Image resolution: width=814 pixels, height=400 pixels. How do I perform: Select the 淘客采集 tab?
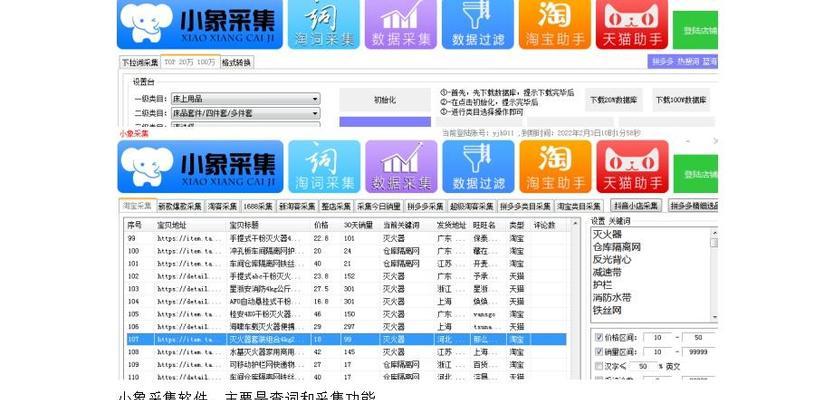222,206
